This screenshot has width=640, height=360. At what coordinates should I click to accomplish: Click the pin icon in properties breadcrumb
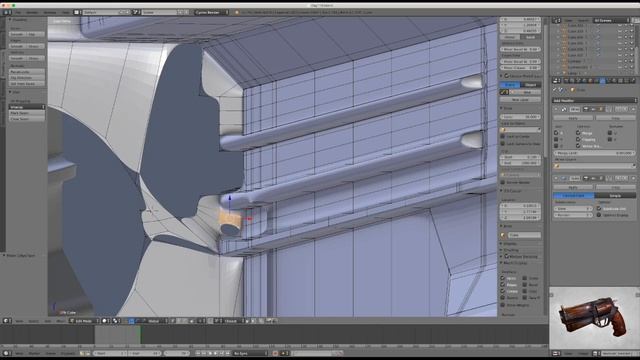coord(555,89)
